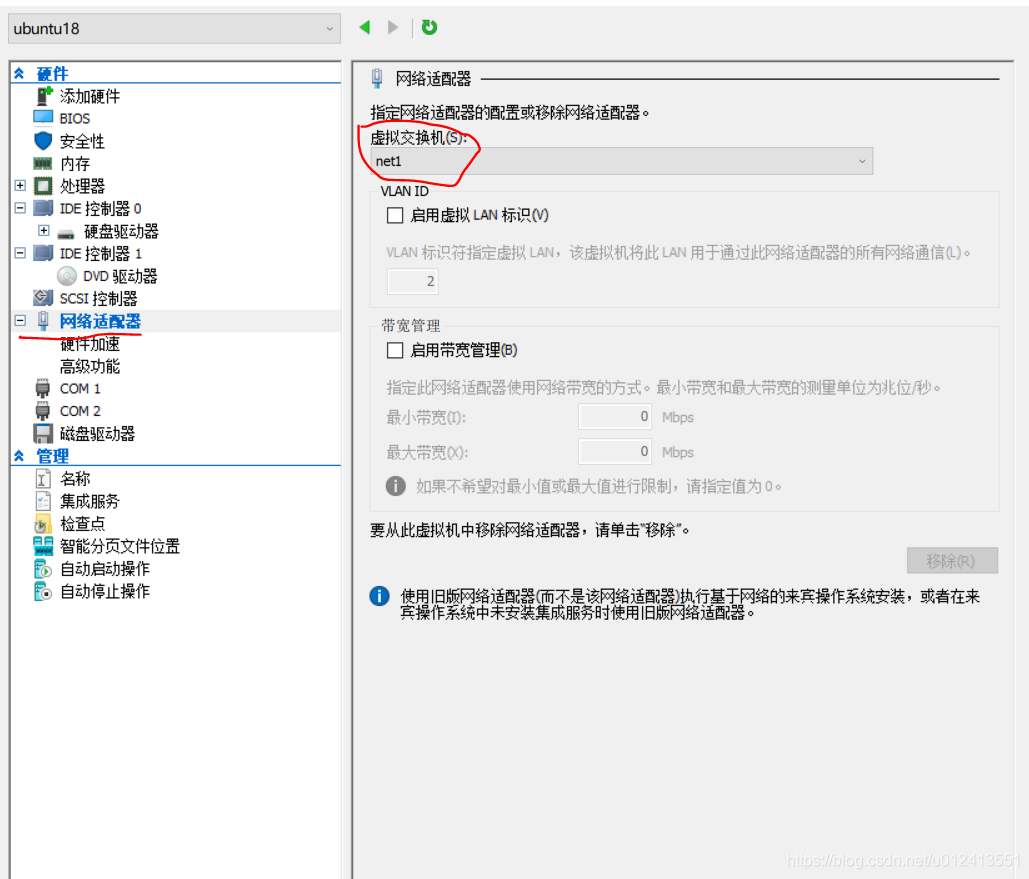Screen dimensions: 1029x879
Task: Open the 虚拟交换机 net1 dropdown
Action: pos(621,161)
